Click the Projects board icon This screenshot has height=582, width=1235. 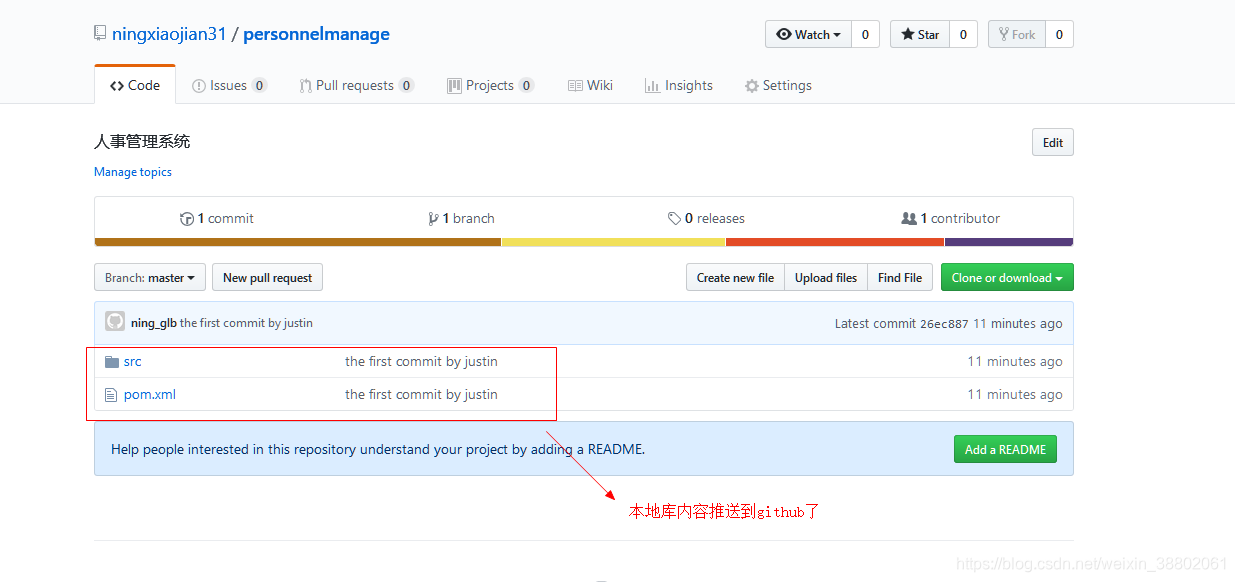(454, 86)
